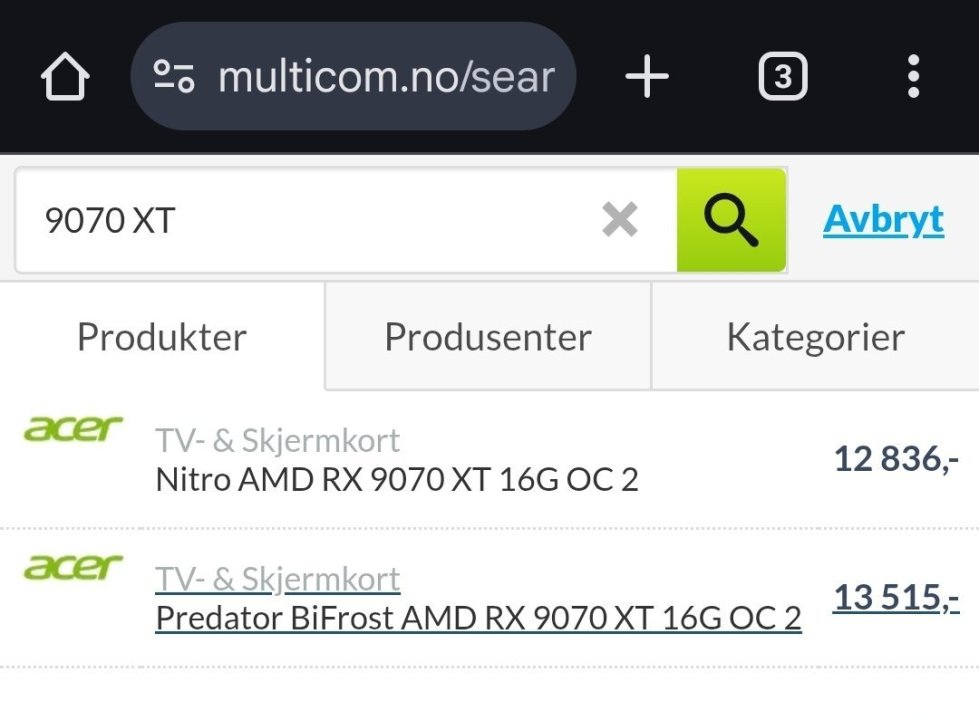This screenshot has width=979, height=720.
Task: Tap the green magnifier to run the search
Action: click(x=731, y=219)
